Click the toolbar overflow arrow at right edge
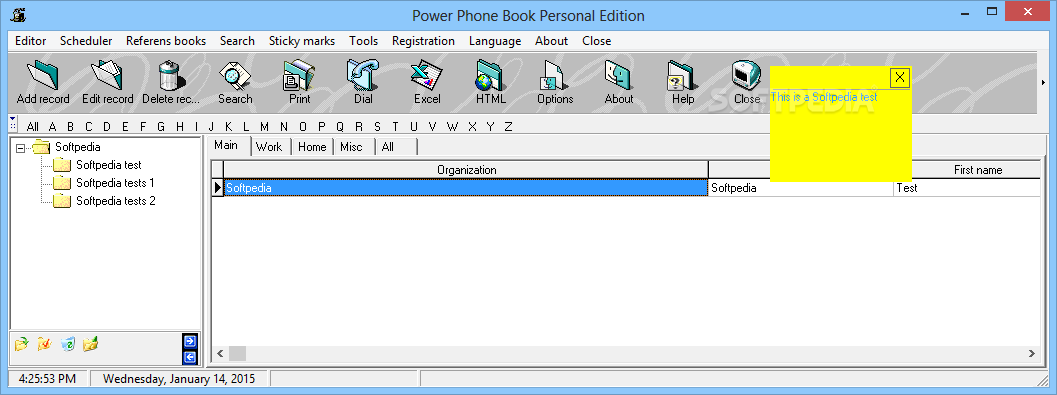Screen dimensions: 1057x395 click(x=1044, y=82)
